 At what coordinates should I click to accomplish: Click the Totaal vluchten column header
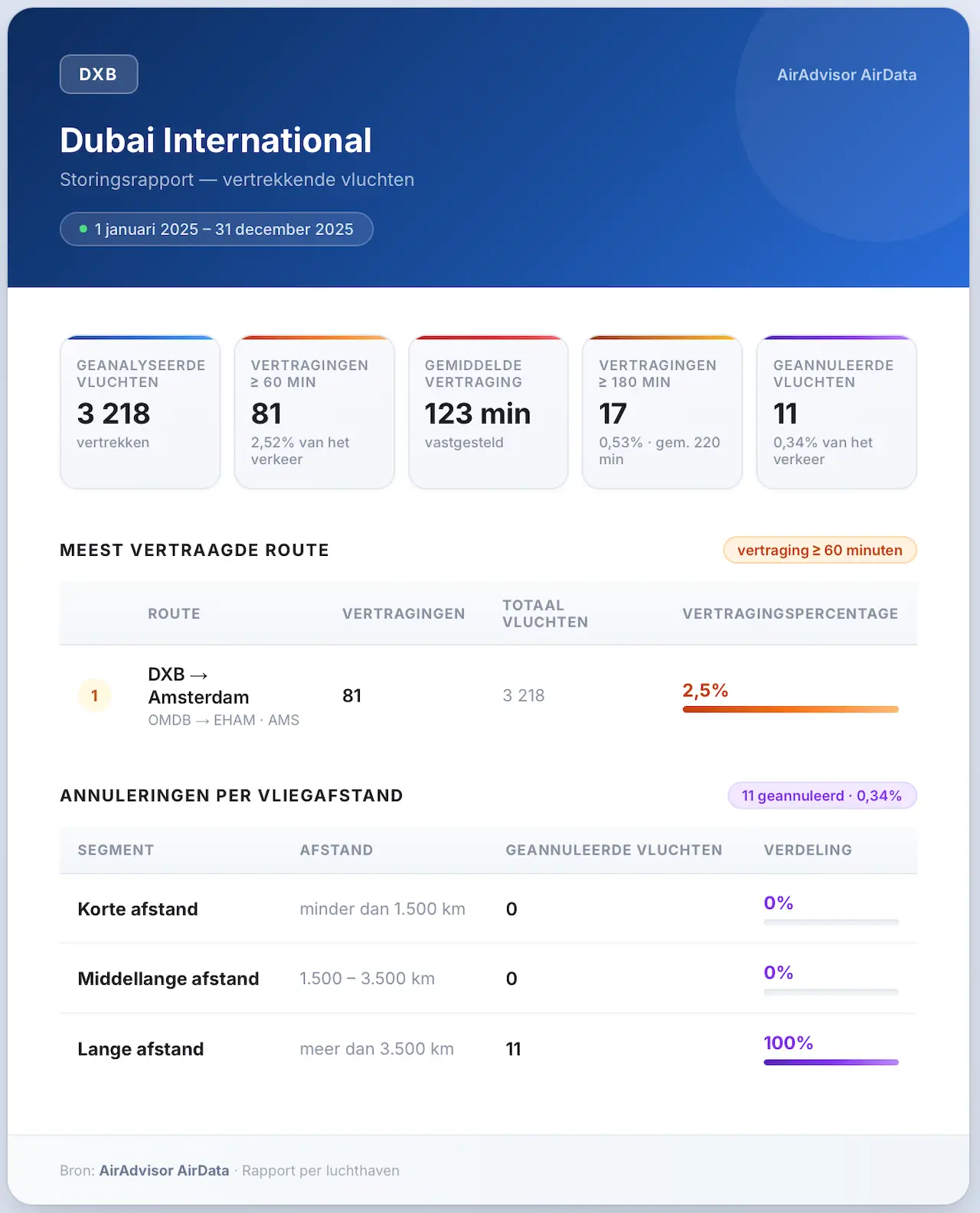tap(545, 613)
